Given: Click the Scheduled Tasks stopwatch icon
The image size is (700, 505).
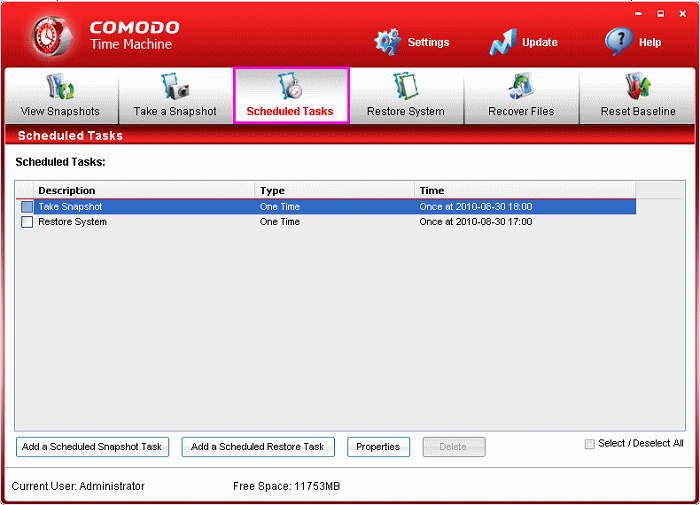Looking at the screenshot, I should [x=290, y=86].
